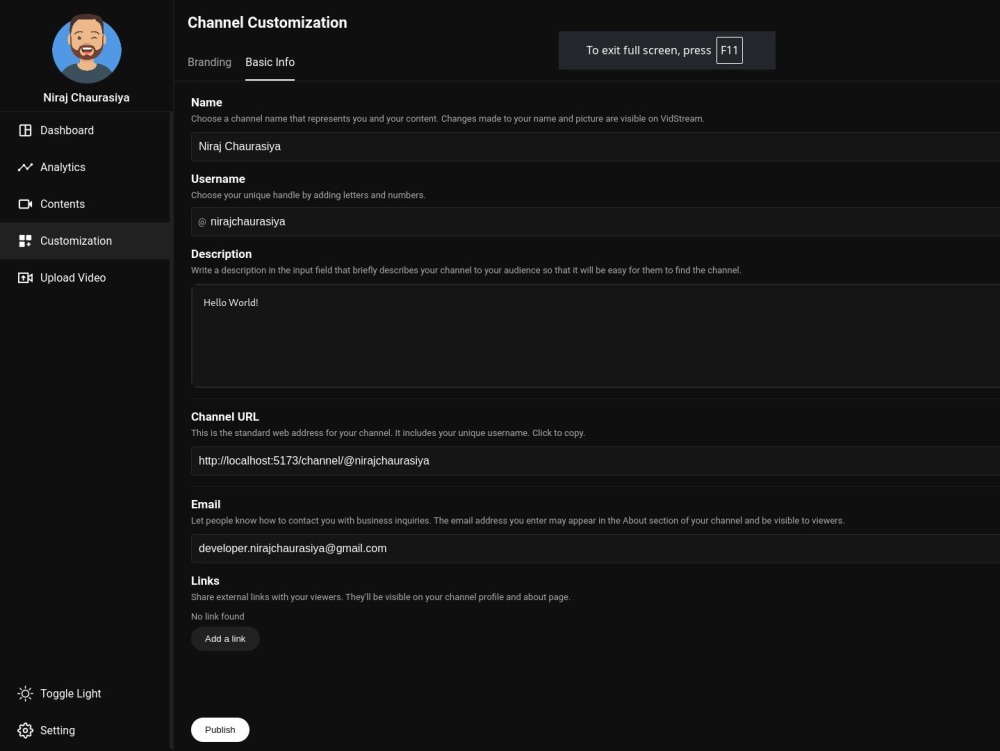Open the Dashboard page
The image size is (1000, 751).
pos(85,130)
